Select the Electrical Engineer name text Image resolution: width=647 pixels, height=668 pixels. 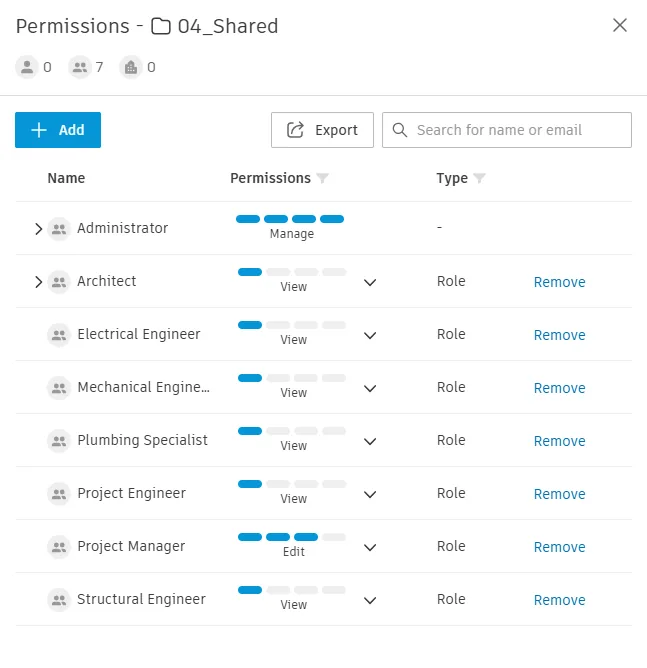point(138,334)
